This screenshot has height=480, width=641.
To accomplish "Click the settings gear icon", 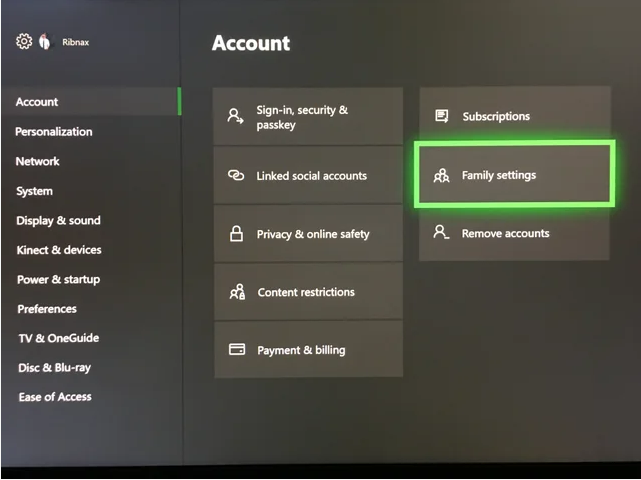I will pyautogui.click(x=24, y=41).
